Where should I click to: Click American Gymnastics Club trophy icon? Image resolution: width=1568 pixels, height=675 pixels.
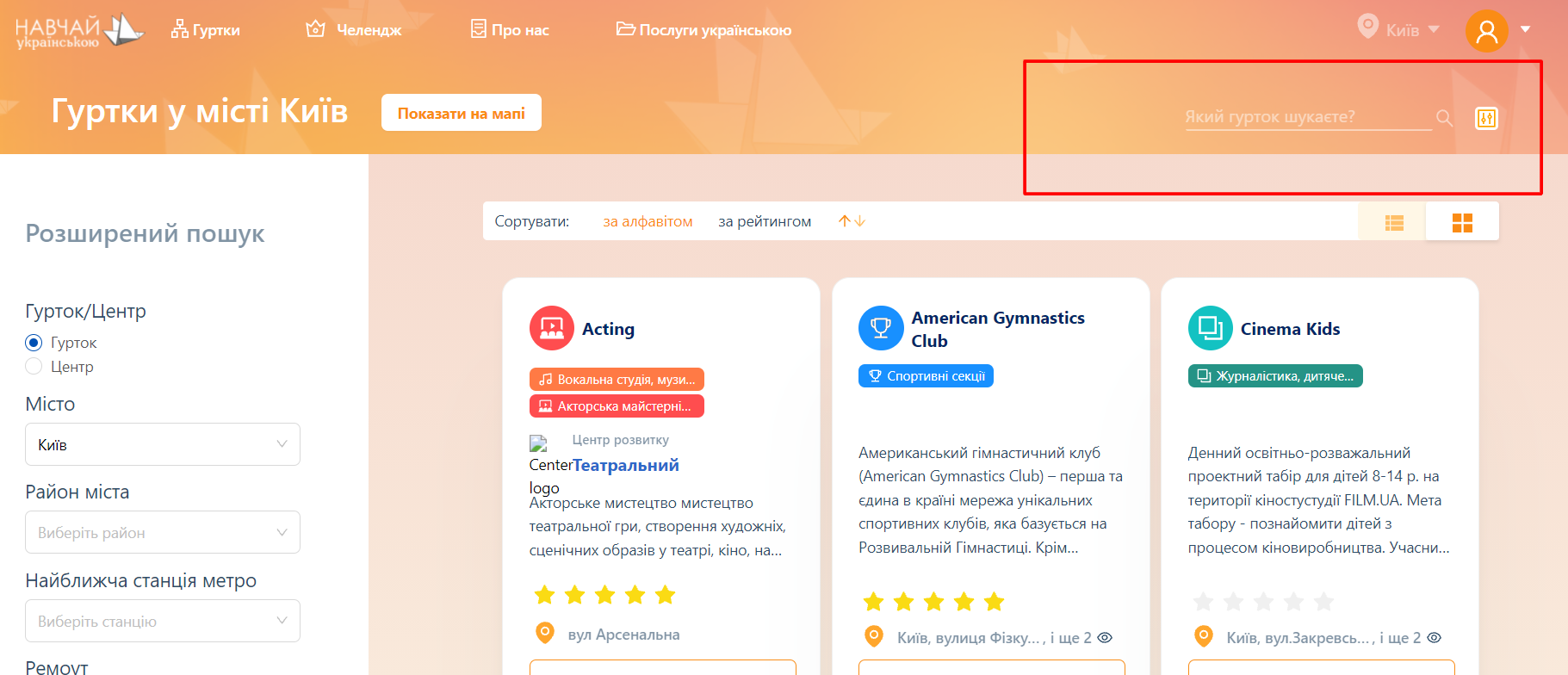click(x=881, y=328)
